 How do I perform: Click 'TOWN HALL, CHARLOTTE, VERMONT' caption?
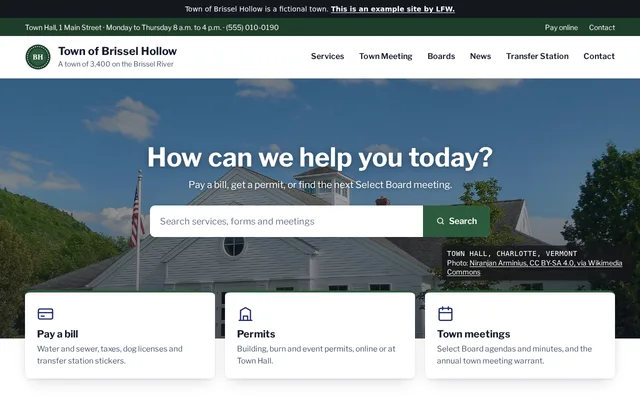512,253
